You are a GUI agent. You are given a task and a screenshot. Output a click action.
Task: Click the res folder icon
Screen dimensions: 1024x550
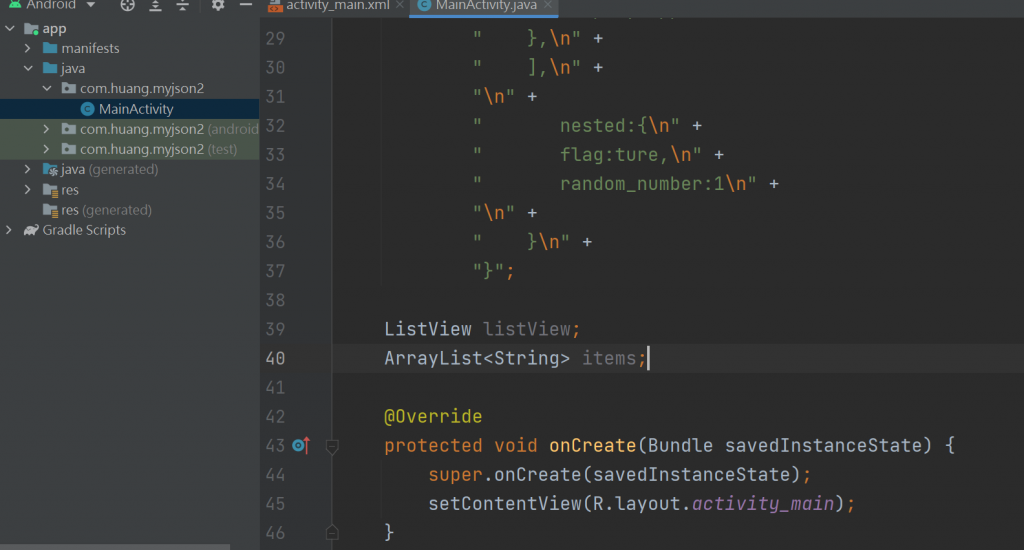tap(50, 190)
